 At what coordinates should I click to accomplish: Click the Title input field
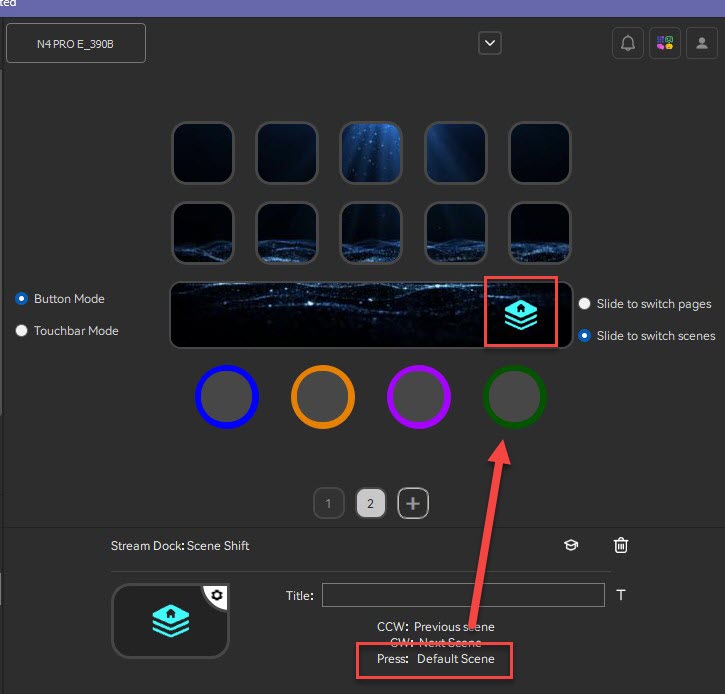pyautogui.click(x=463, y=595)
